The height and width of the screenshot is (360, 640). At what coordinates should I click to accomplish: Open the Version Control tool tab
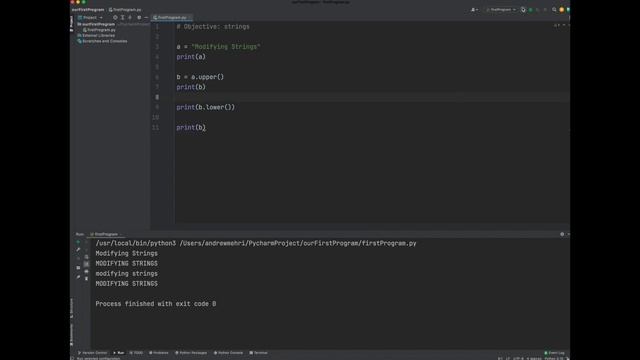[x=93, y=353]
